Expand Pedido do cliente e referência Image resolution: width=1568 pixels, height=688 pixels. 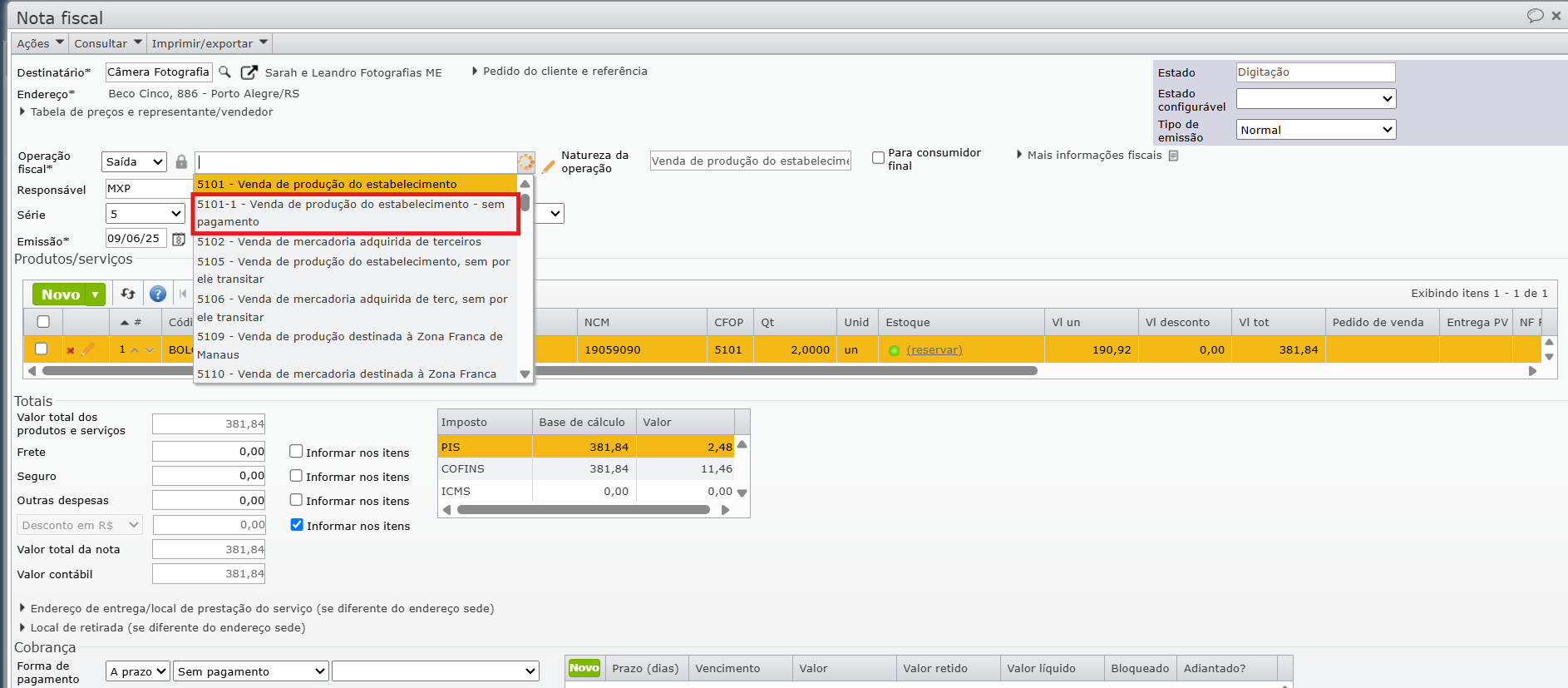click(560, 72)
